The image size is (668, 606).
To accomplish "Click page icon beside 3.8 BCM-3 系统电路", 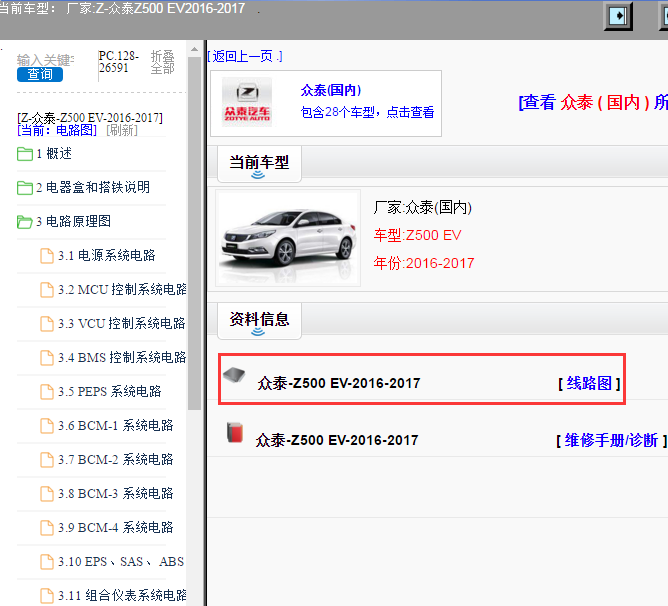I will pyautogui.click(x=47, y=494).
